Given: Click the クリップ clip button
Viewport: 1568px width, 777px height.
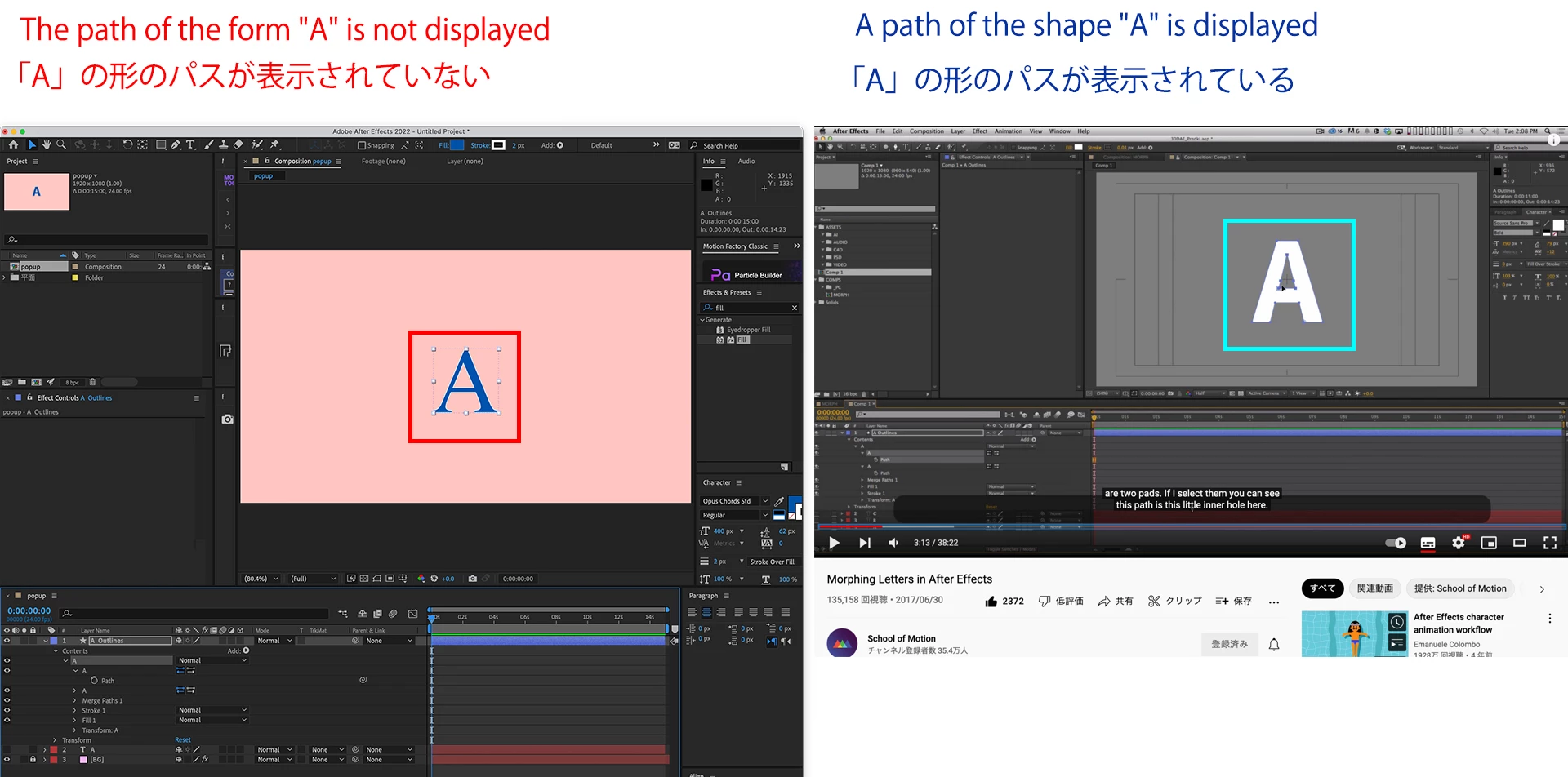Looking at the screenshot, I should (x=1174, y=601).
